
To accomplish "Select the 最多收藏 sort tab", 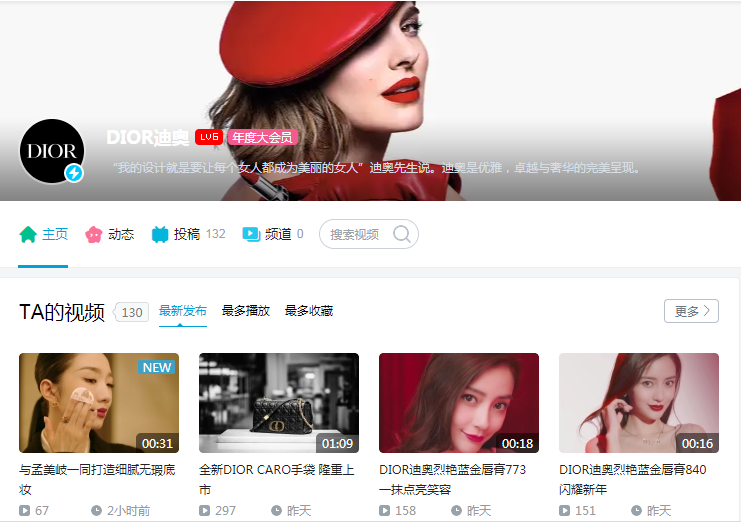I will (309, 311).
